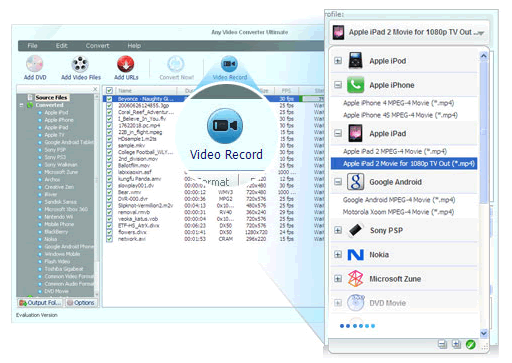This screenshot has height=363, width=512.
Task: Click the Add DVD toolbar icon
Action: 35,64
